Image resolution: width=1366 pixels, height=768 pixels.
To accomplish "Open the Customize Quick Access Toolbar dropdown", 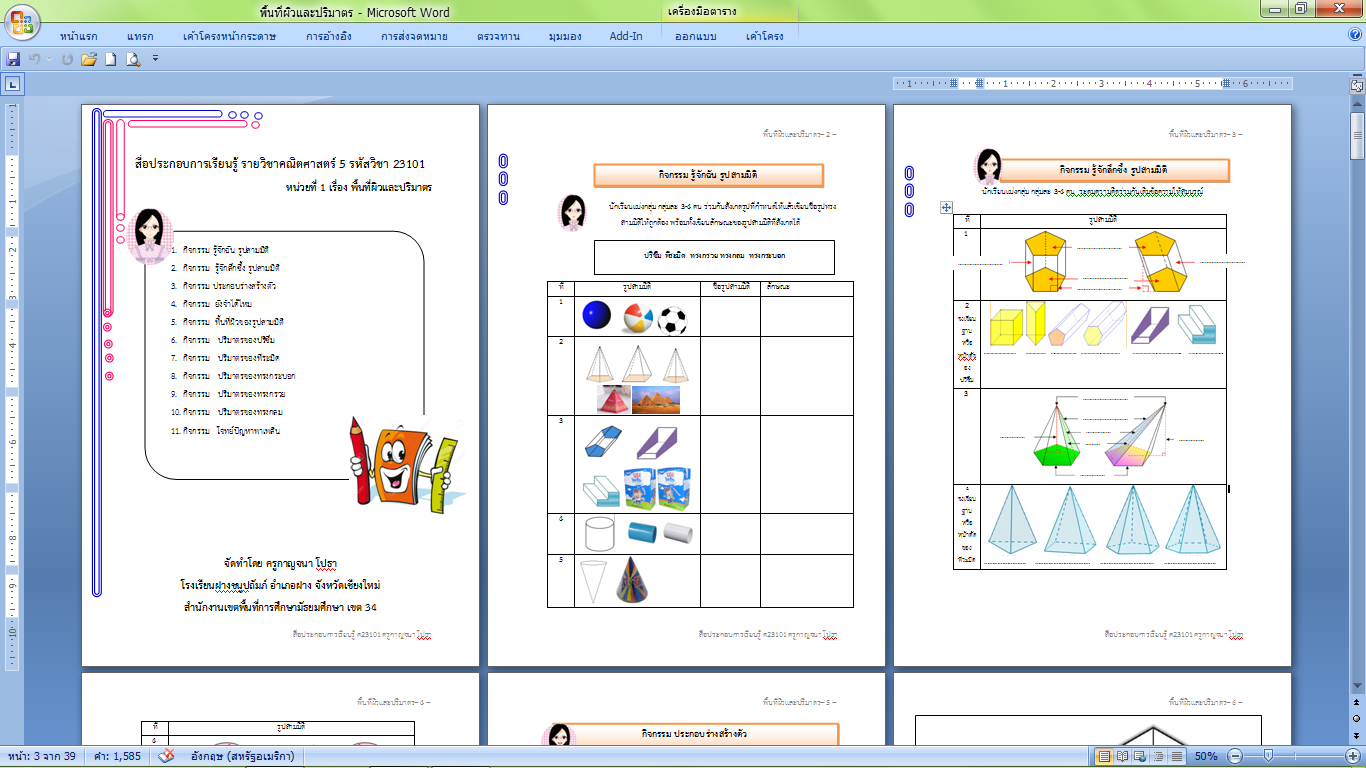I will 156,60.
